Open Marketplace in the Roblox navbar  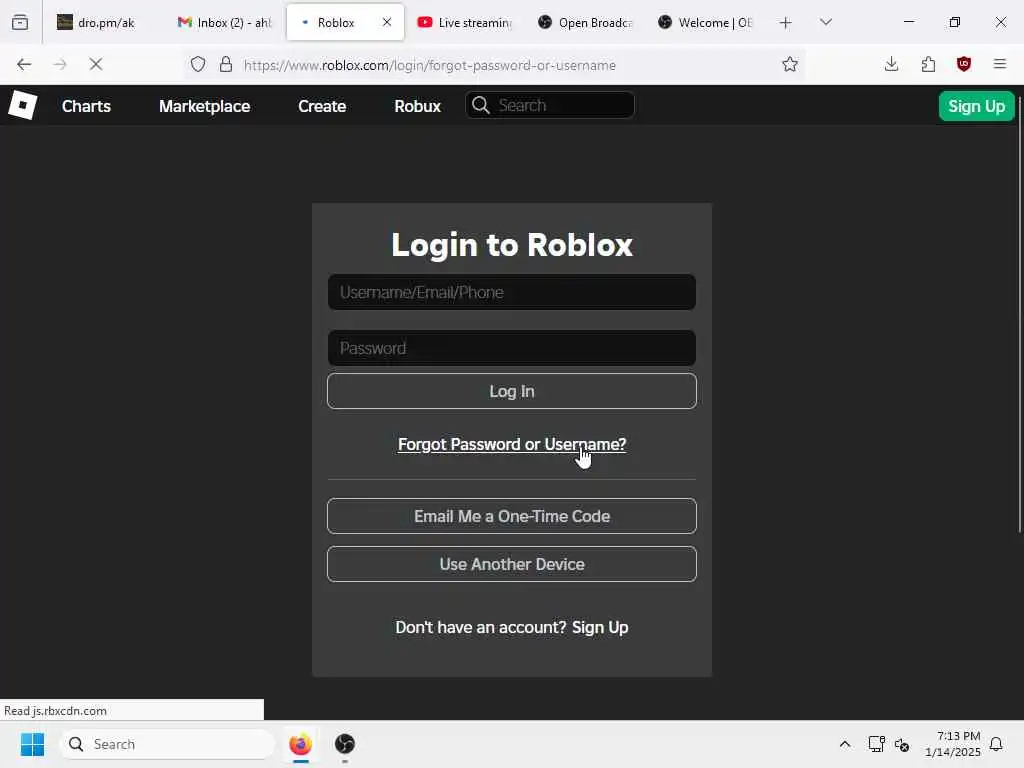tap(204, 106)
